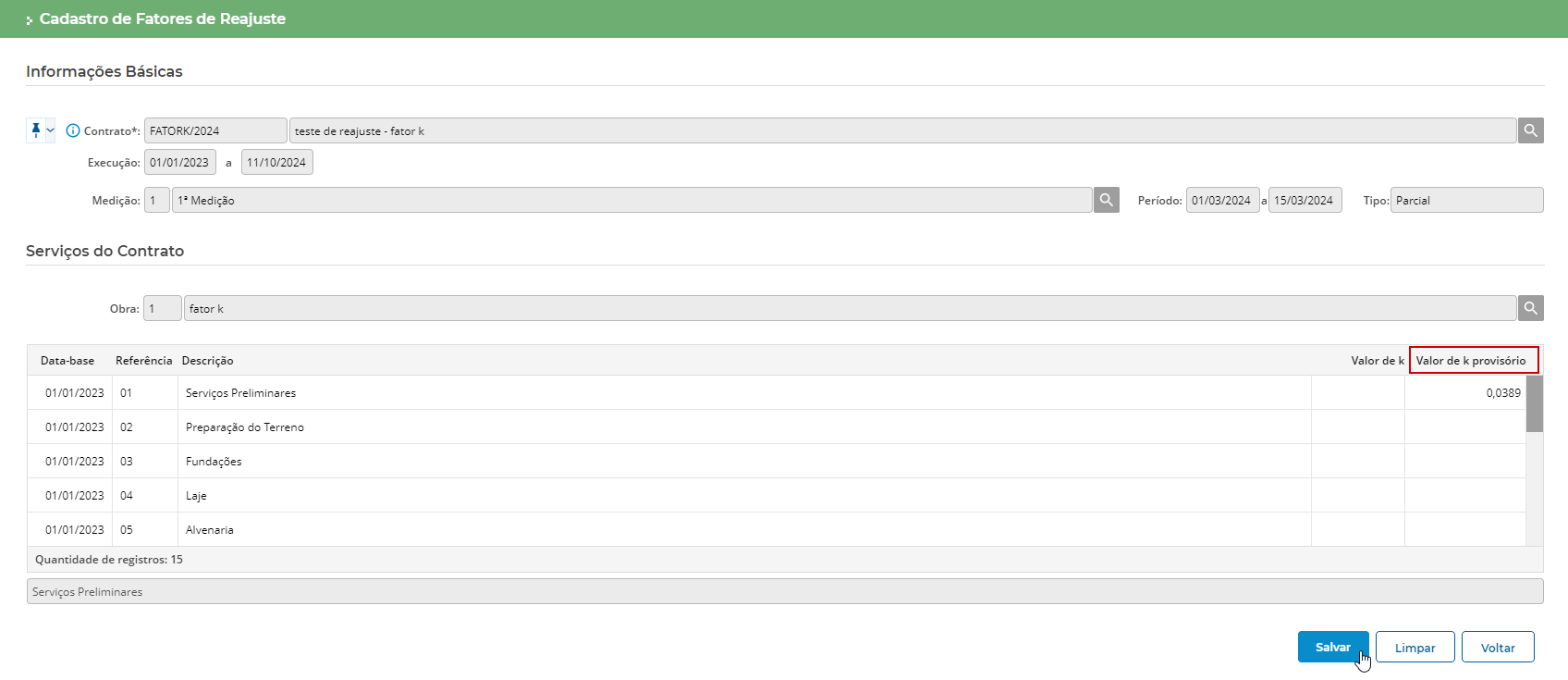Viewport: 1568px width, 680px height.
Task: Collapse the Cadastro de Fatores de Reajuste header arrow
Action: point(30,19)
